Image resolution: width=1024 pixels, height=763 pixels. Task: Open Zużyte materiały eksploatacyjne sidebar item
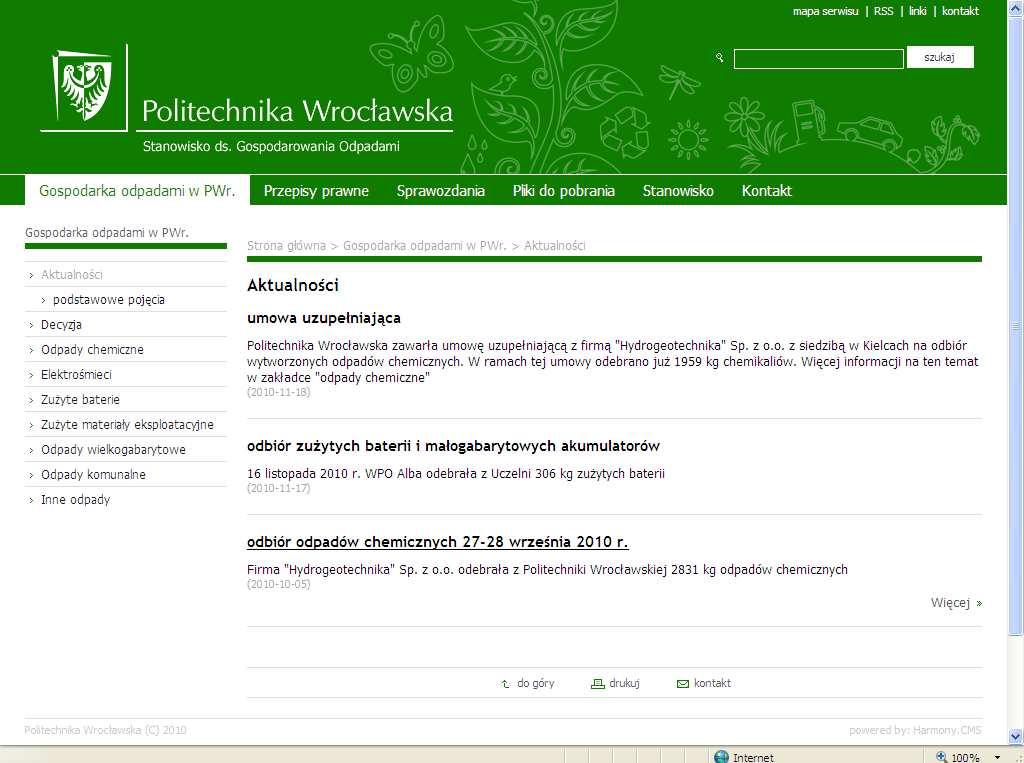click(127, 425)
